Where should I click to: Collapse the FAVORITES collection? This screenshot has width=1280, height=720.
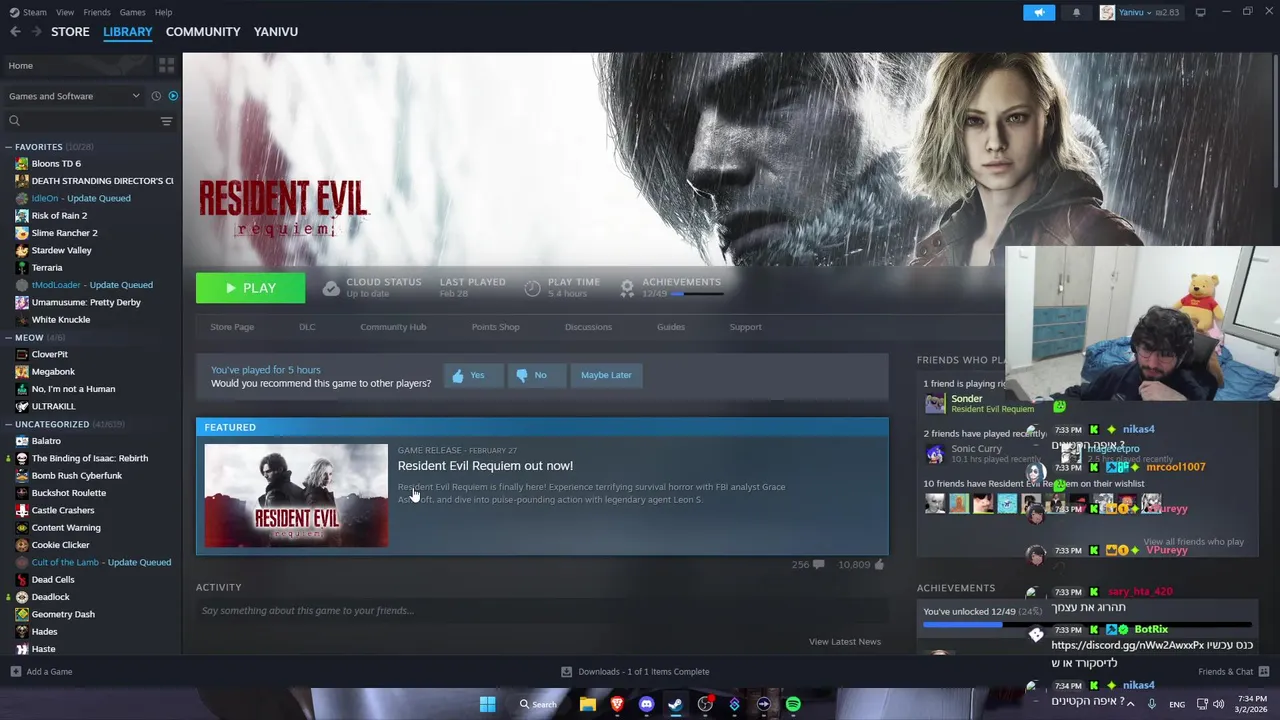9,147
